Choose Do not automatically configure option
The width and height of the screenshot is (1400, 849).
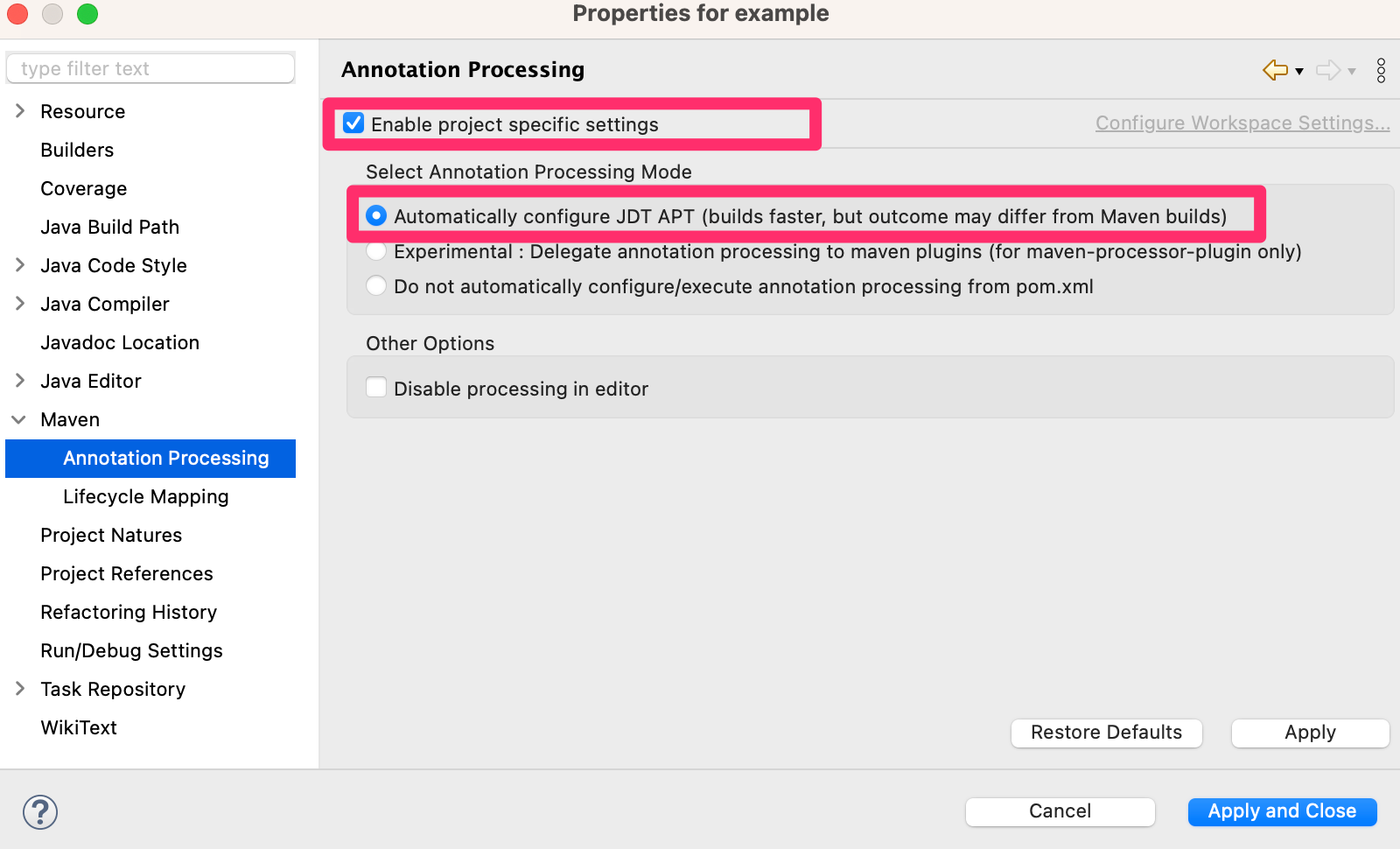pyautogui.click(x=376, y=286)
